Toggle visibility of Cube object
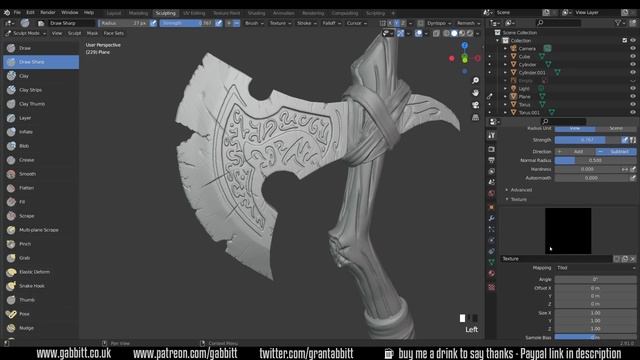 point(633,56)
